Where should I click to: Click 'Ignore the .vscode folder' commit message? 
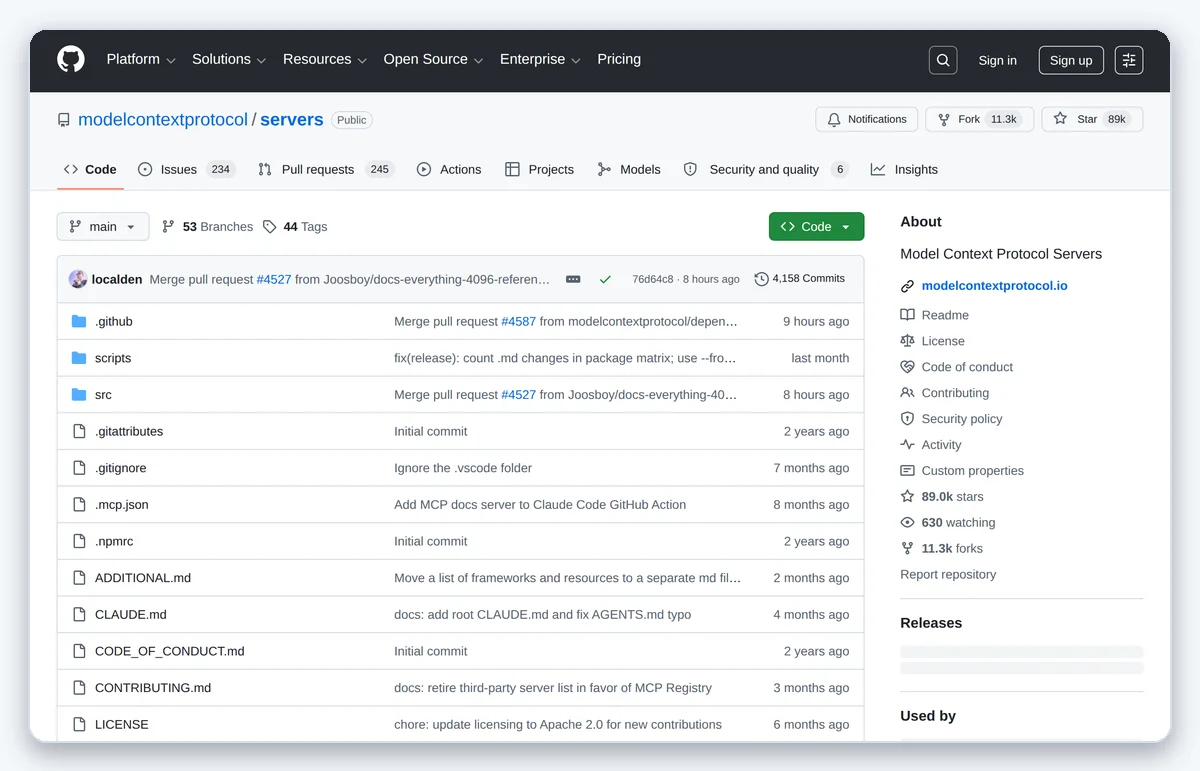point(463,468)
